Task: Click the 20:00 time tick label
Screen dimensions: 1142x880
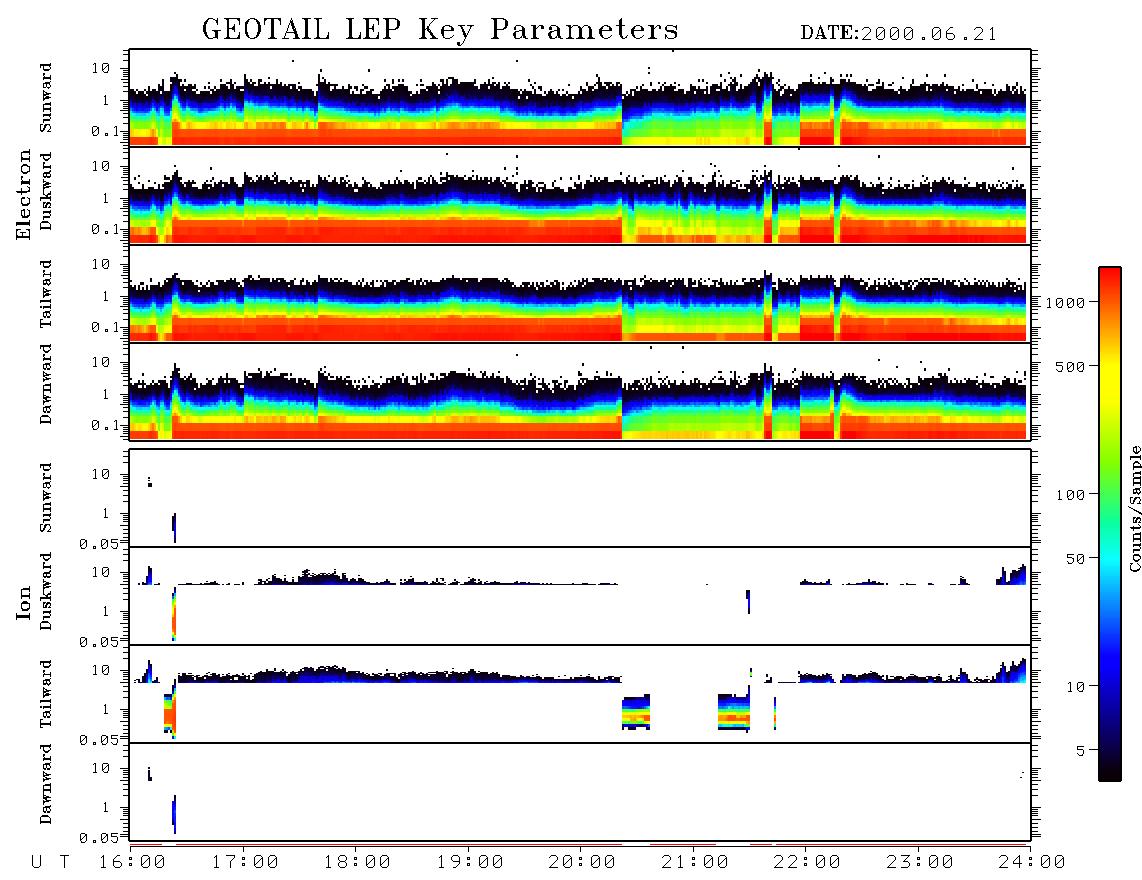Action: click(582, 863)
